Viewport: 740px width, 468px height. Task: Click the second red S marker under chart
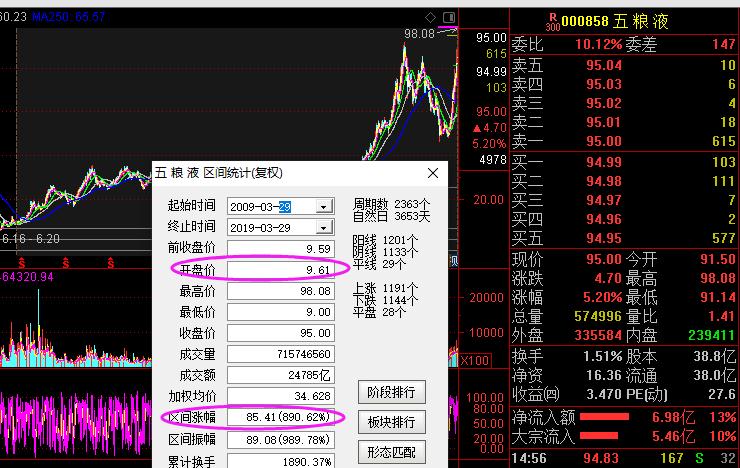point(66,263)
